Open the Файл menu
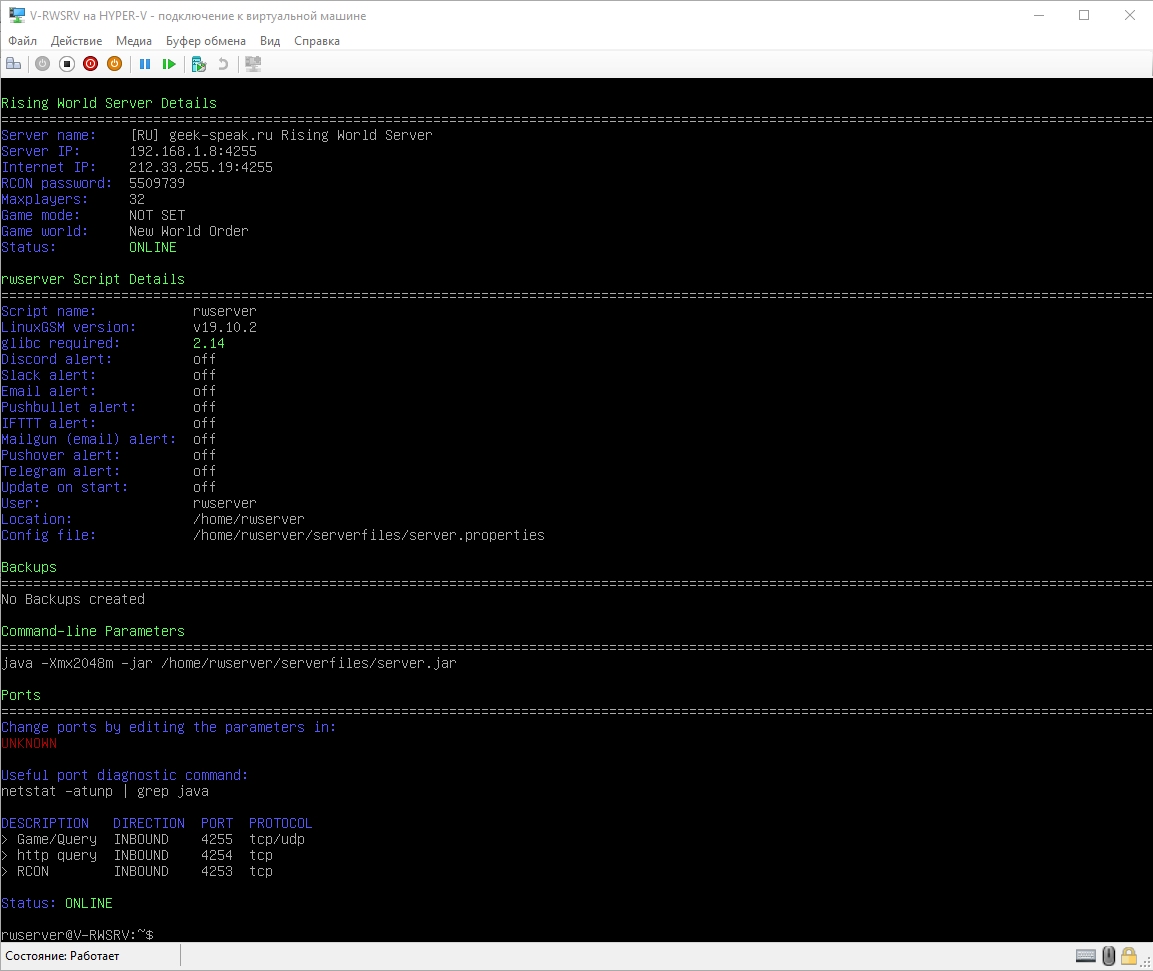Image resolution: width=1153 pixels, height=971 pixels. coord(22,41)
